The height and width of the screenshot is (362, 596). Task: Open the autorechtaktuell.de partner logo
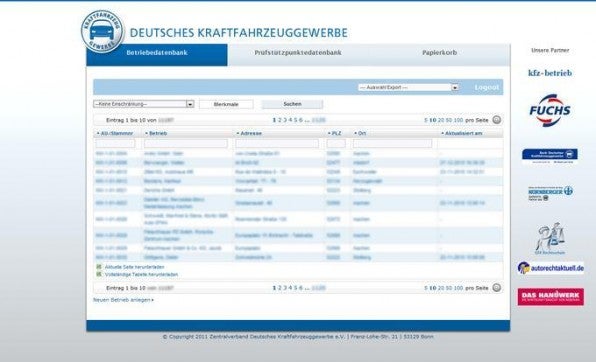[550, 268]
